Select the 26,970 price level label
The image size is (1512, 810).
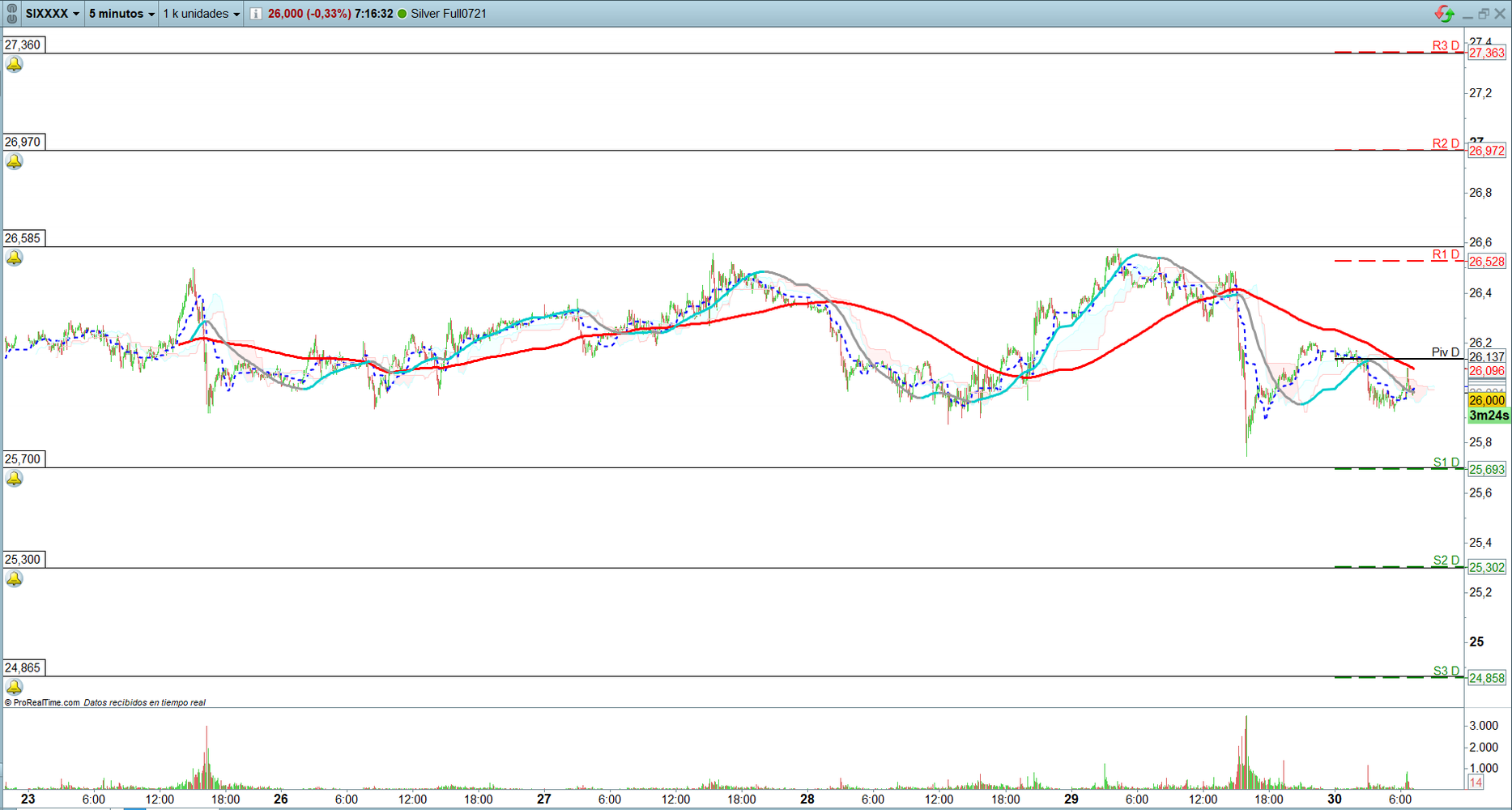tap(23, 142)
